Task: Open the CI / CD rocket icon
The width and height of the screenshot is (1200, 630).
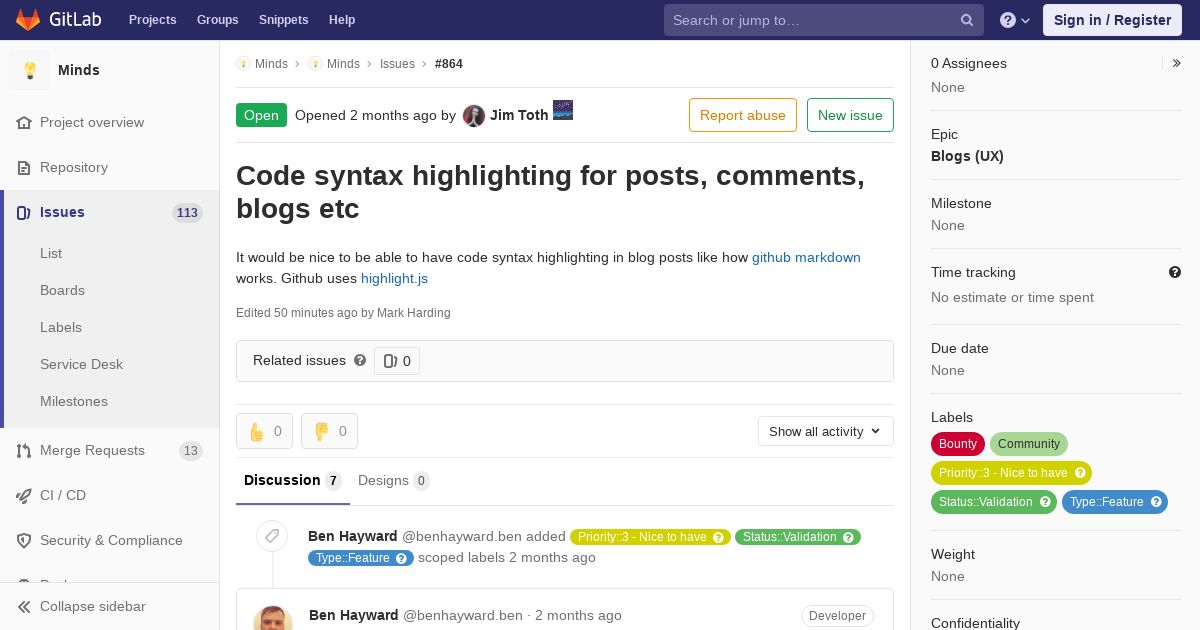Action: click(24, 496)
